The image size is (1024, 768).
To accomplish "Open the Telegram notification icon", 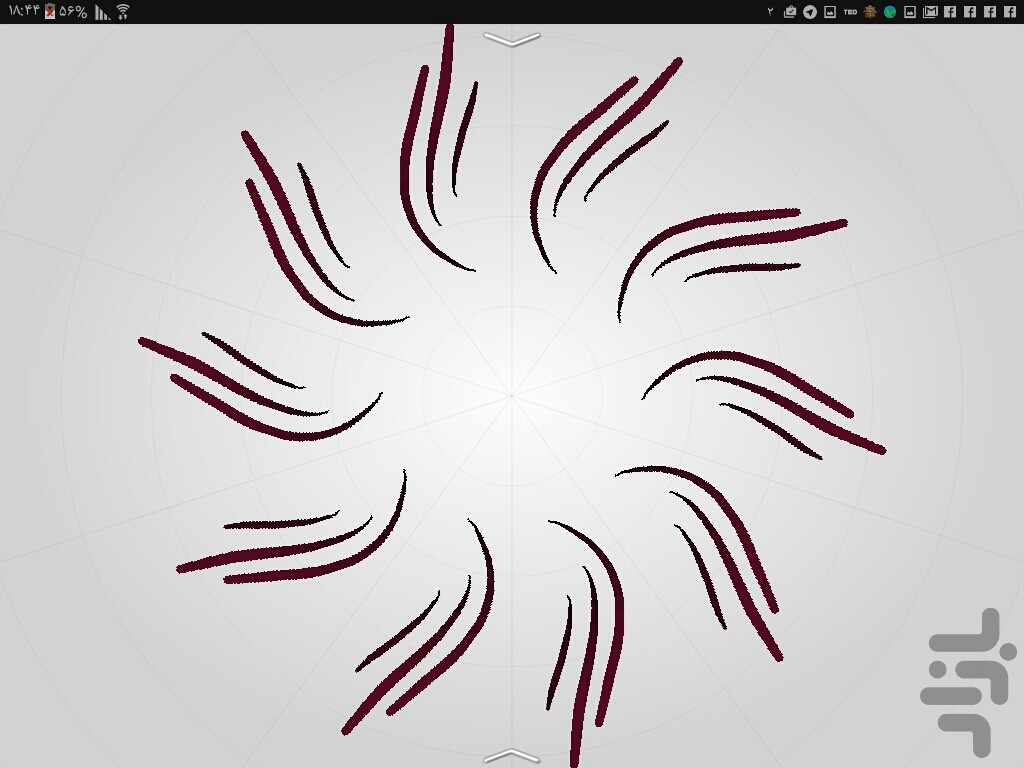I will [810, 12].
